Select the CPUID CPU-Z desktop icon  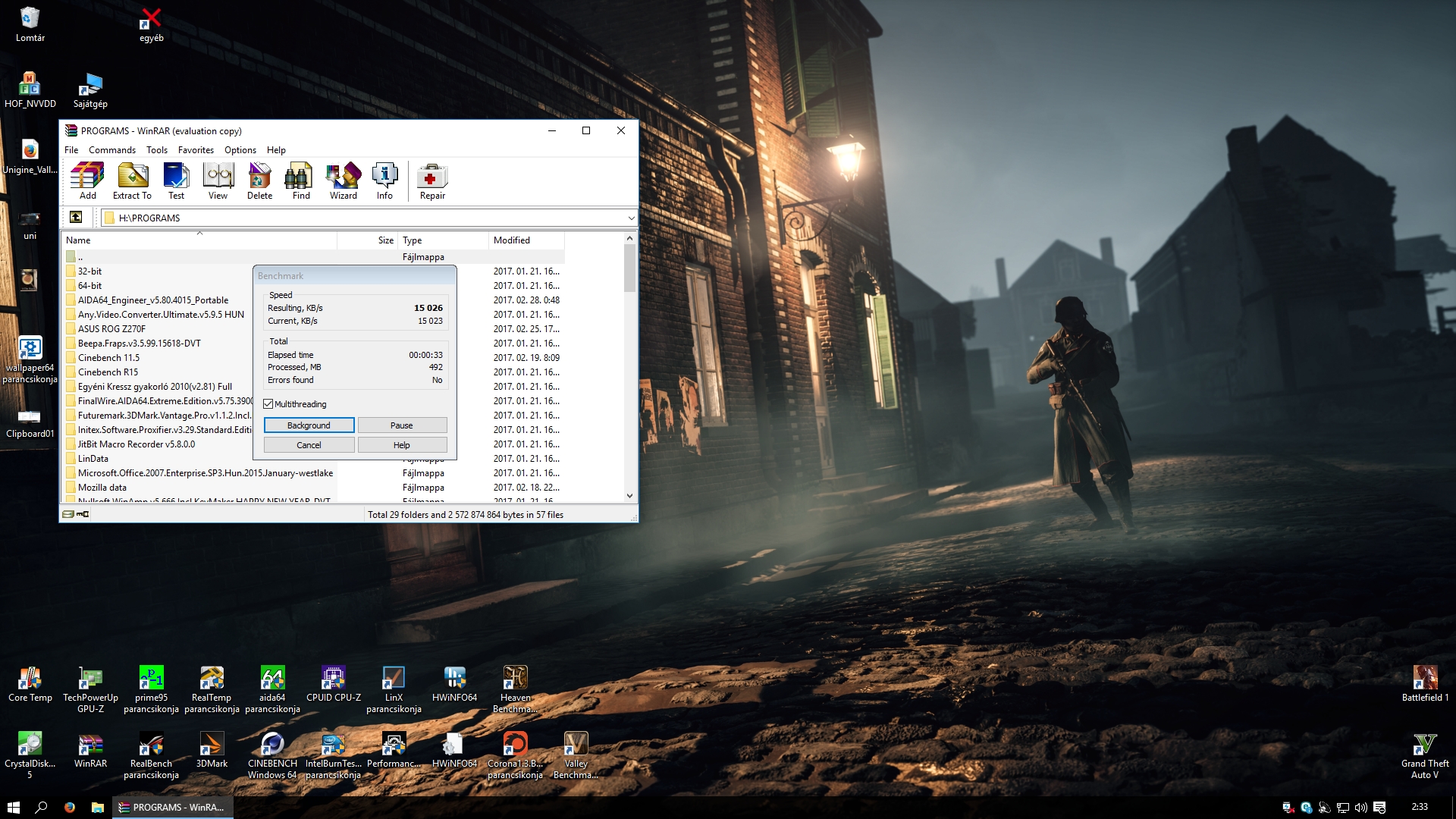334,684
